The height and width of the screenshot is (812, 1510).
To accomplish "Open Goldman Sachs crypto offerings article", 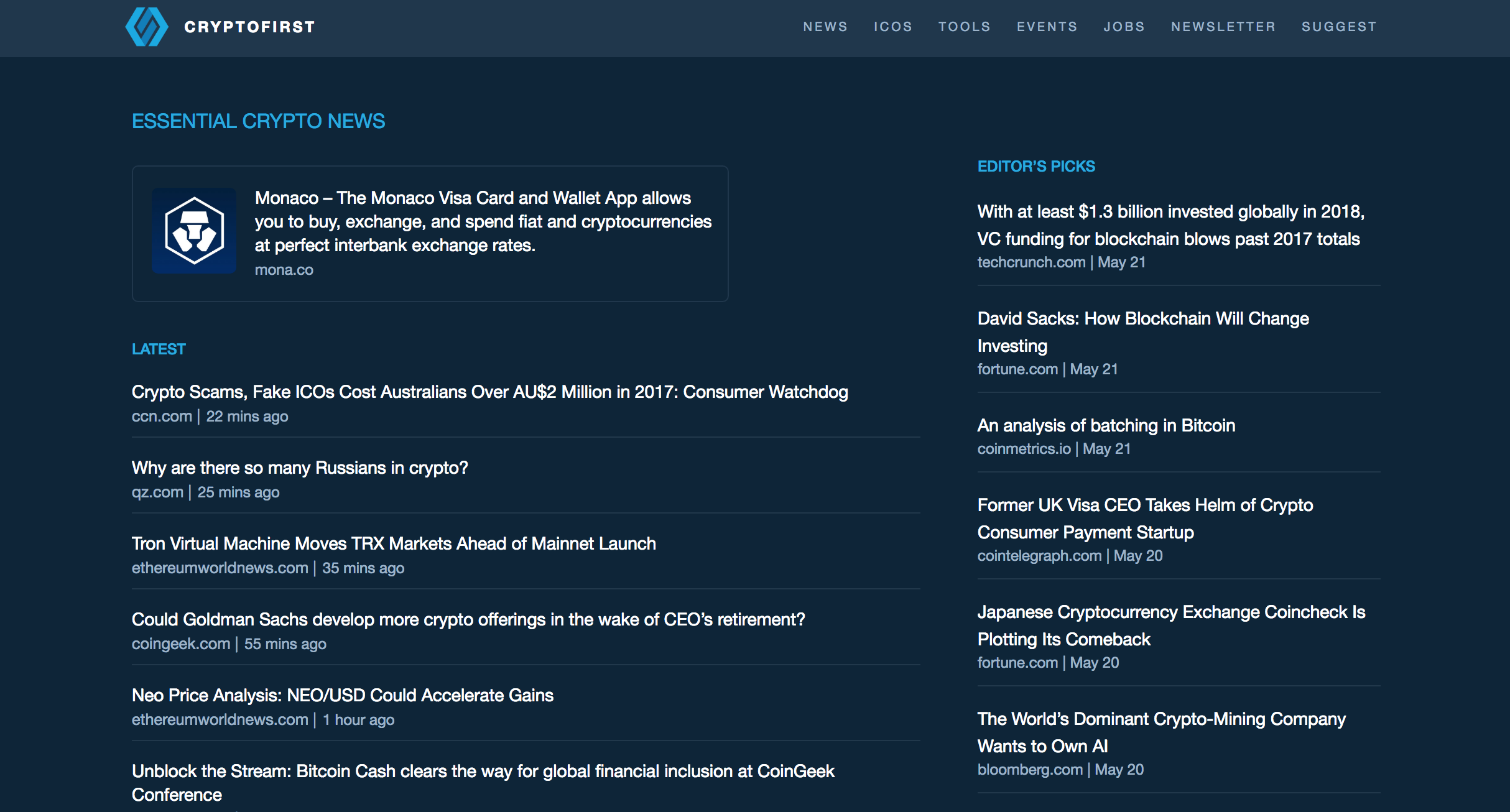I will tap(468, 619).
